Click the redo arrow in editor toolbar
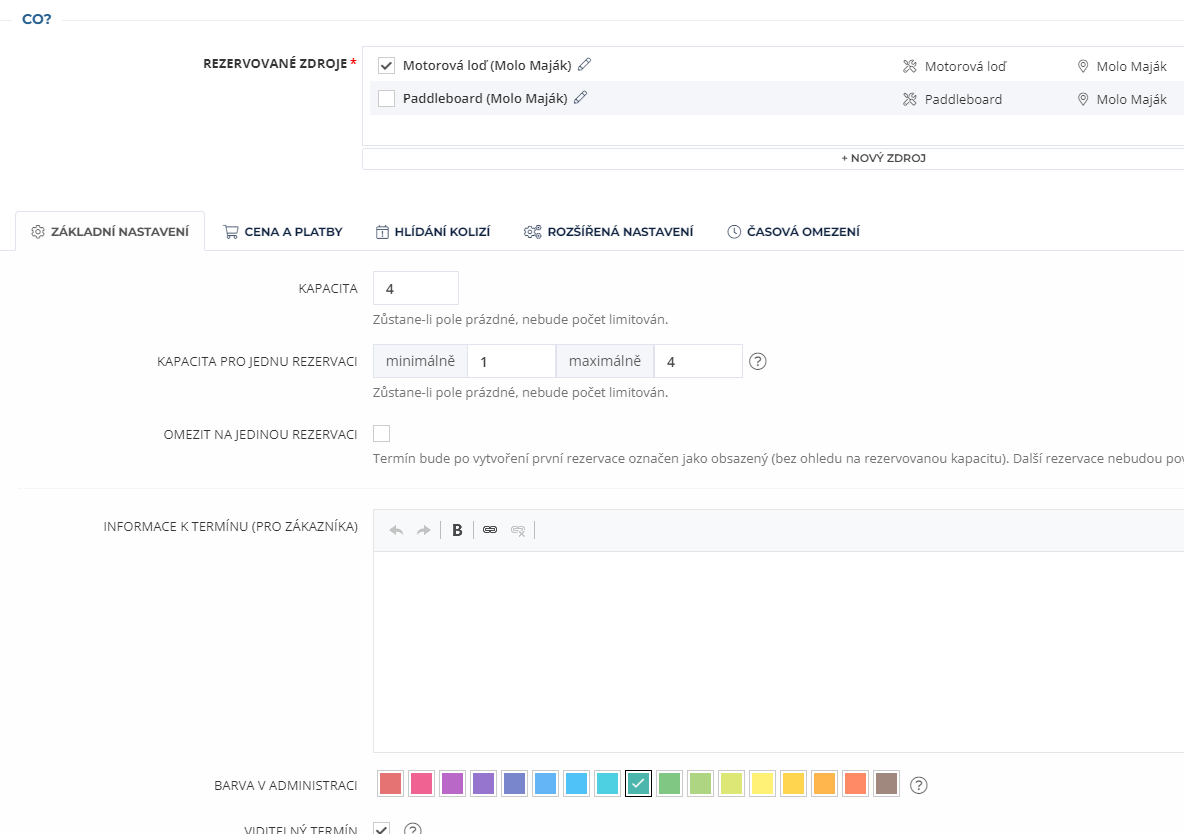The width and height of the screenshot is (1184, 834). (423, 530)
